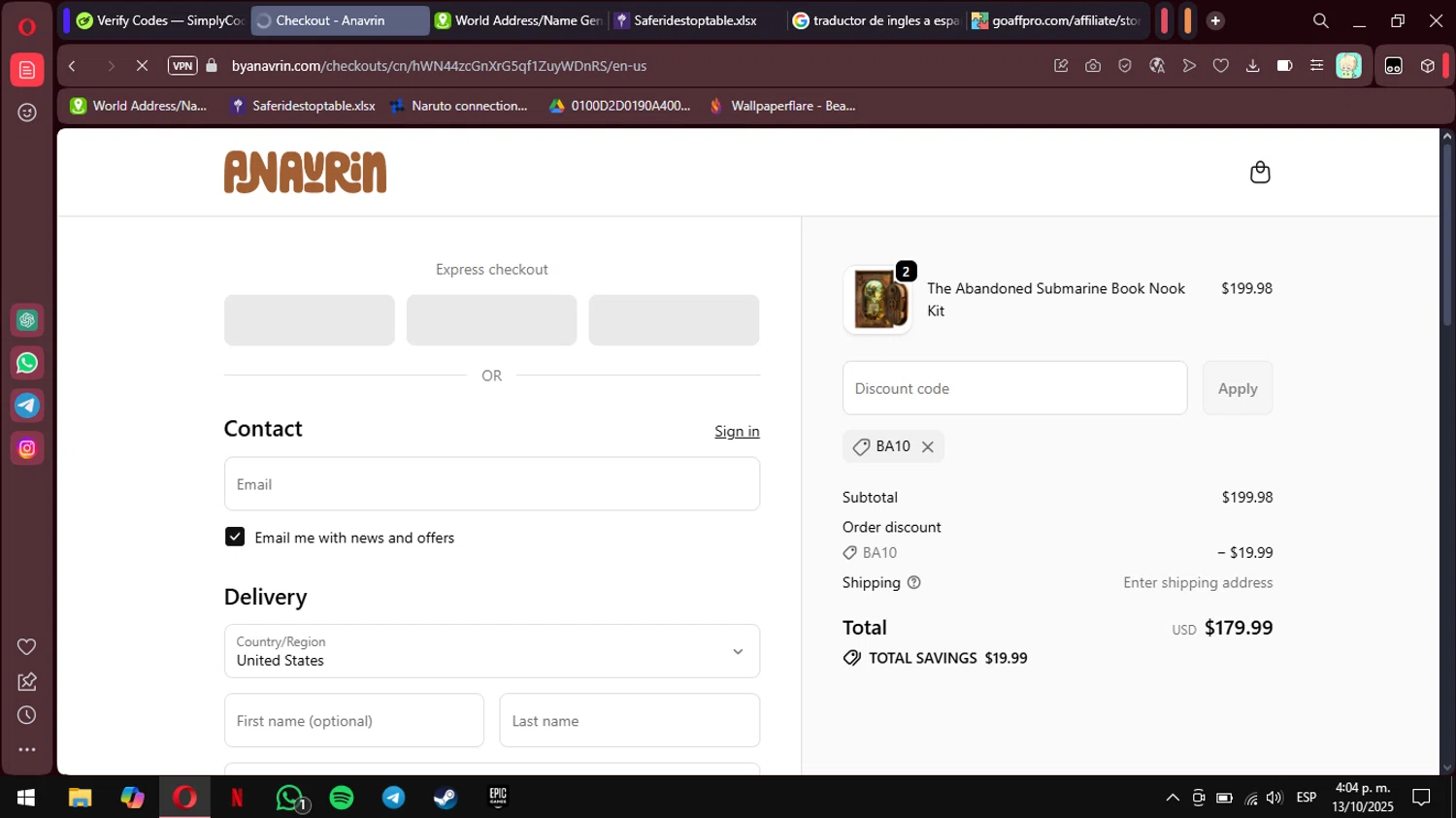Screen dimensions: 1456x818
Task: Open World Address/Na... bookmark in bookmarks bar
Action: point(140,106)
